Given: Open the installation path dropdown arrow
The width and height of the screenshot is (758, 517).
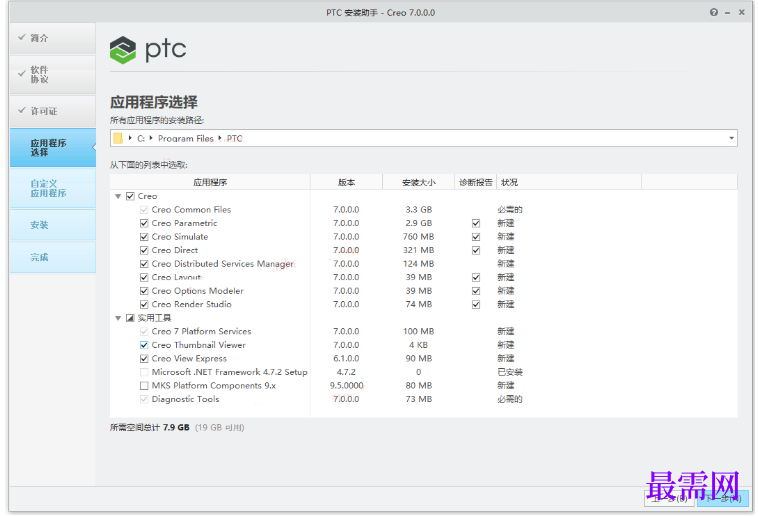Looking at the screenshot, I should click(731, 138).
